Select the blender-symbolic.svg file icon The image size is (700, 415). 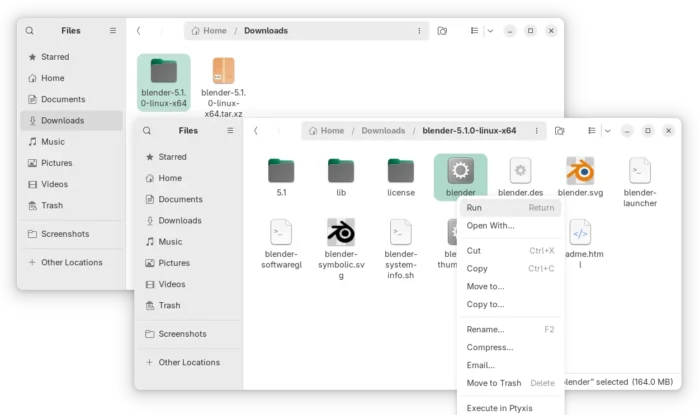click(x=341, y=232)
